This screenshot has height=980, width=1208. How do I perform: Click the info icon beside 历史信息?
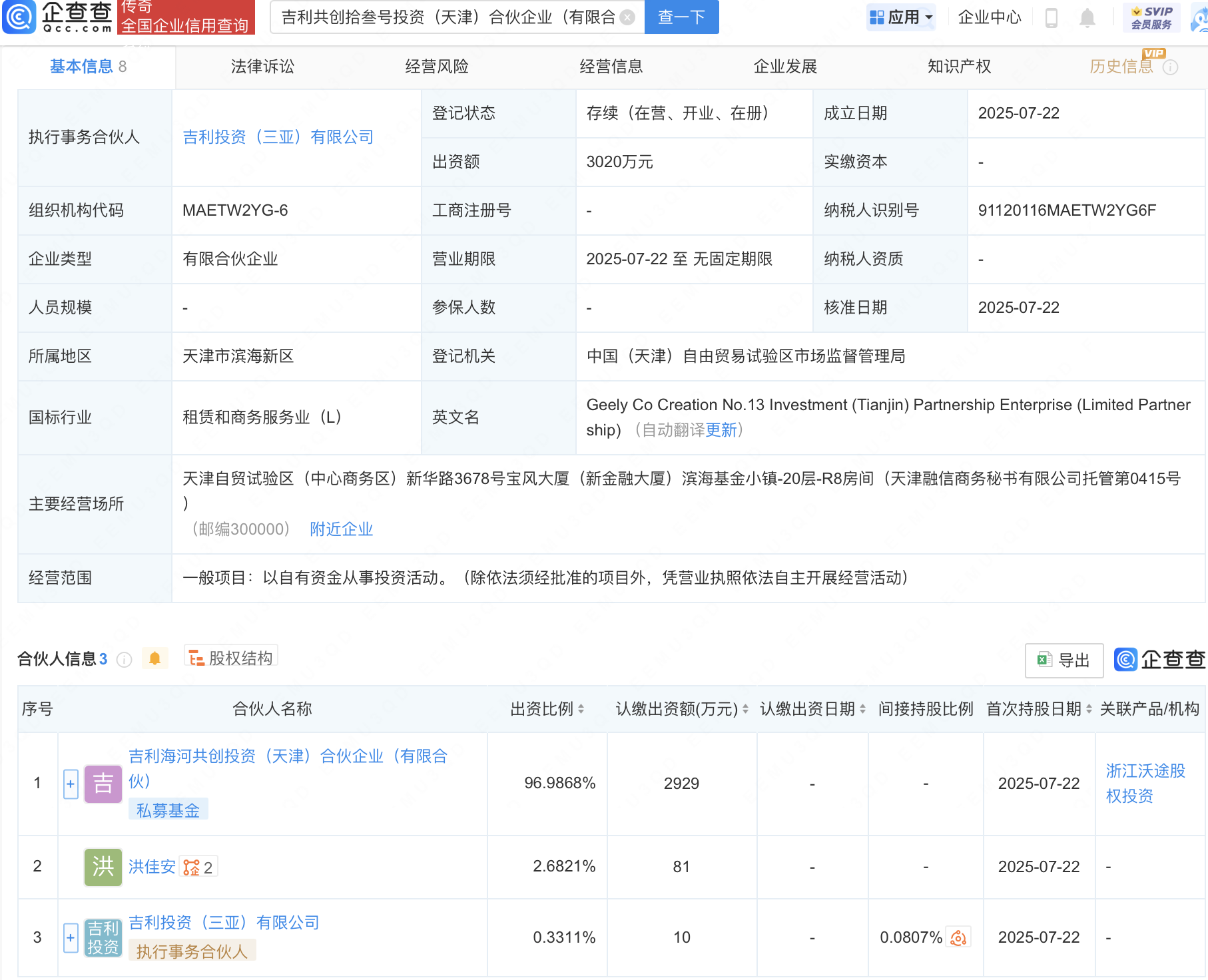click(x=1171, y=67)
